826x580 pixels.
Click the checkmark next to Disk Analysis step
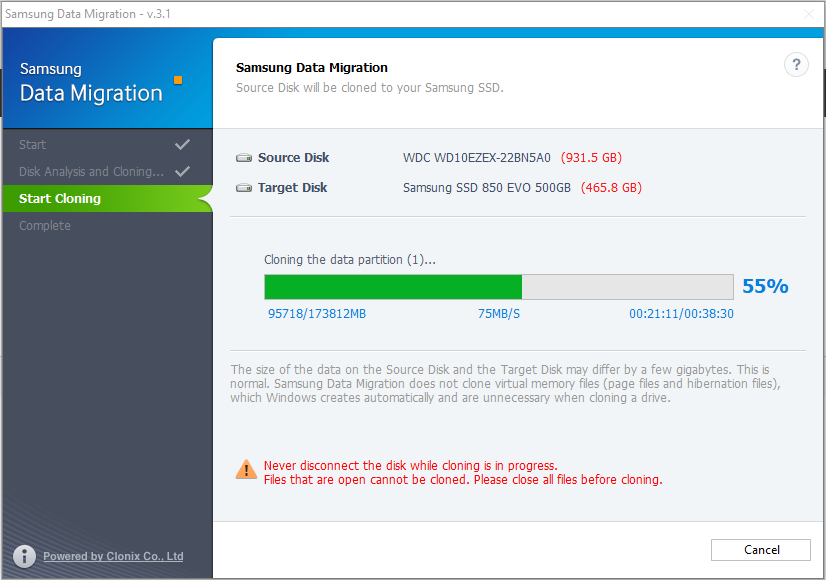click(182, 171)
